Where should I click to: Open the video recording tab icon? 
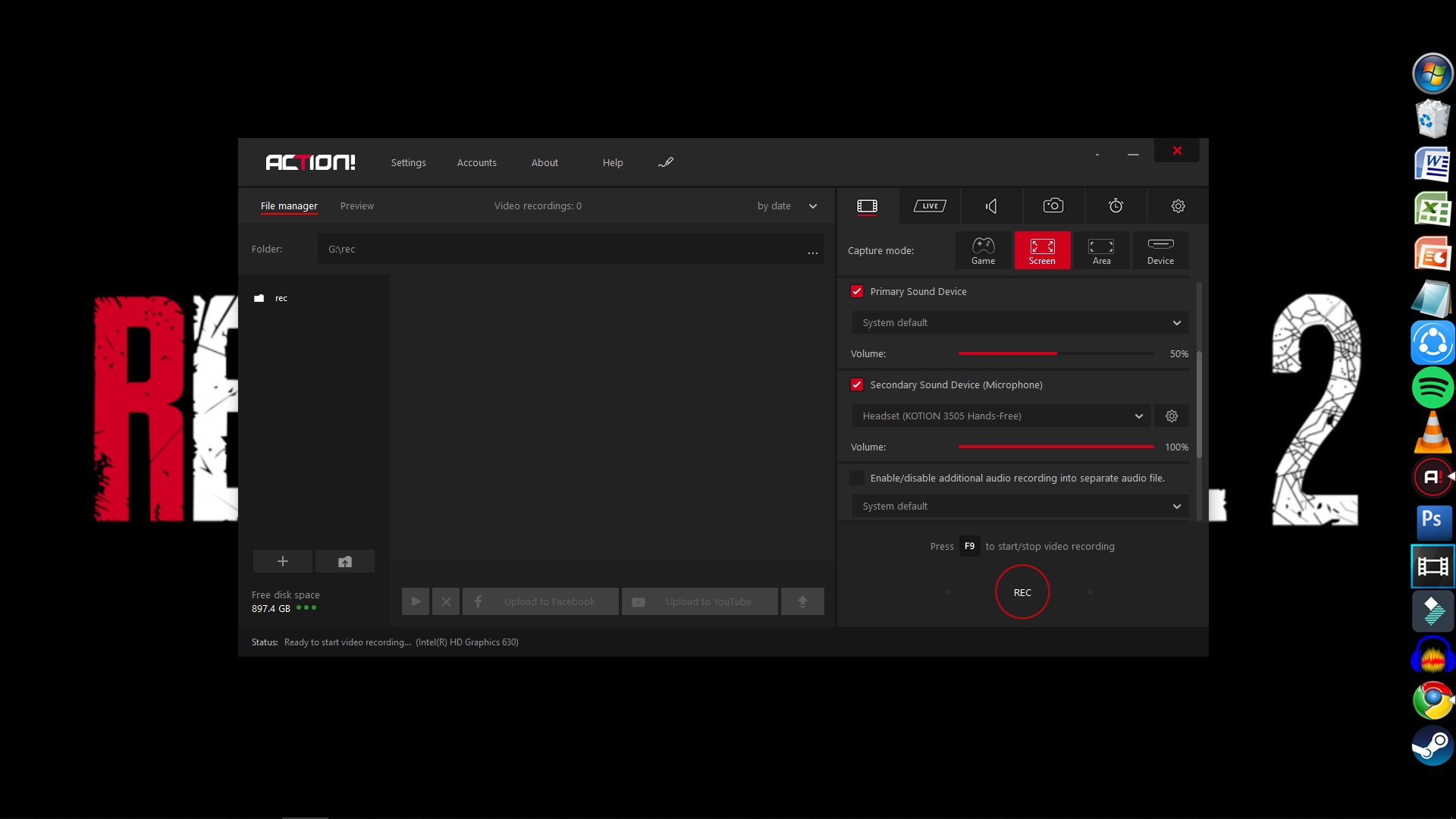pos(867,206)
